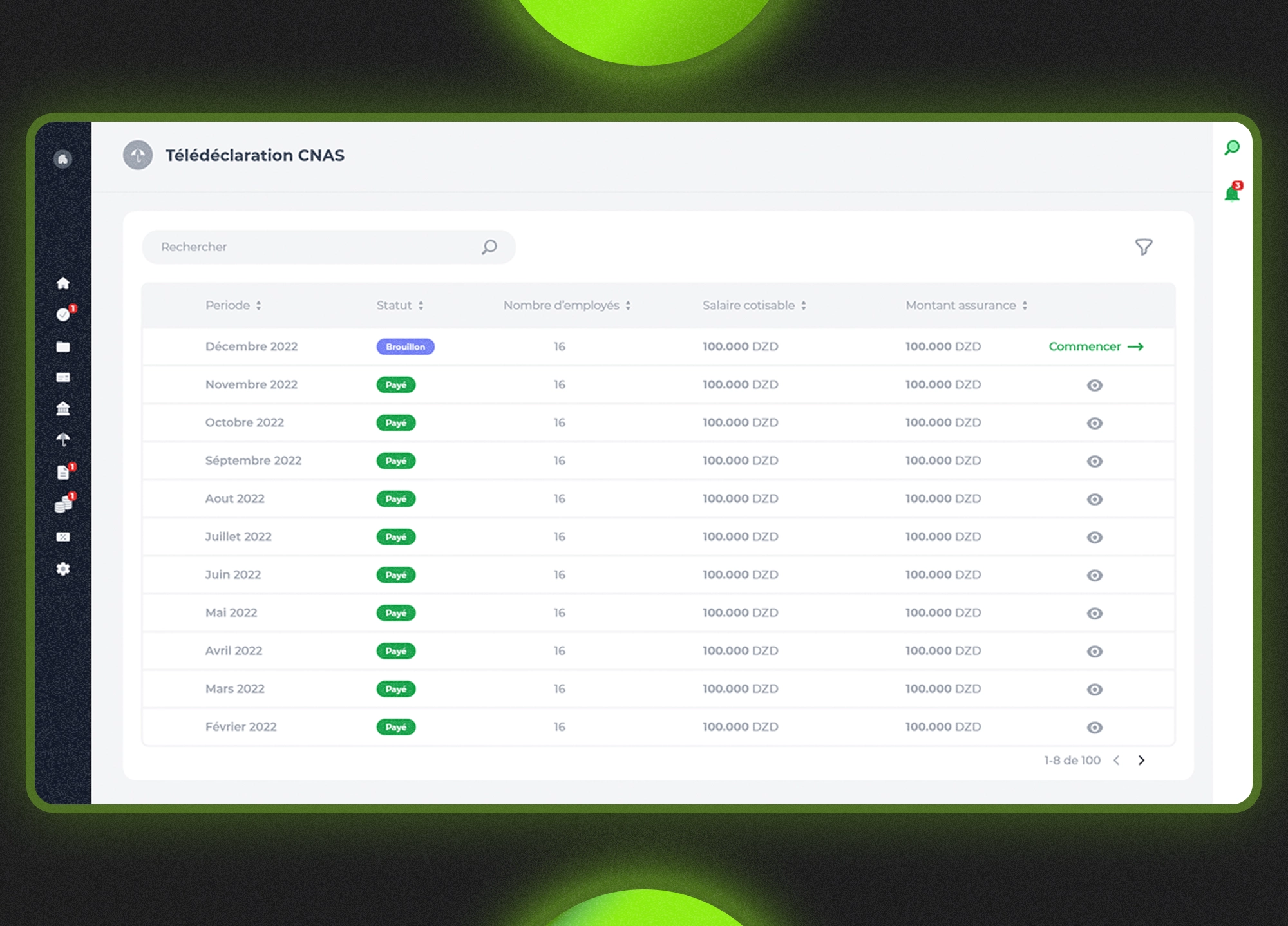Select the Février 2022 period cell
Screen dimensions: 1288x926
click(x=241, y=726)
